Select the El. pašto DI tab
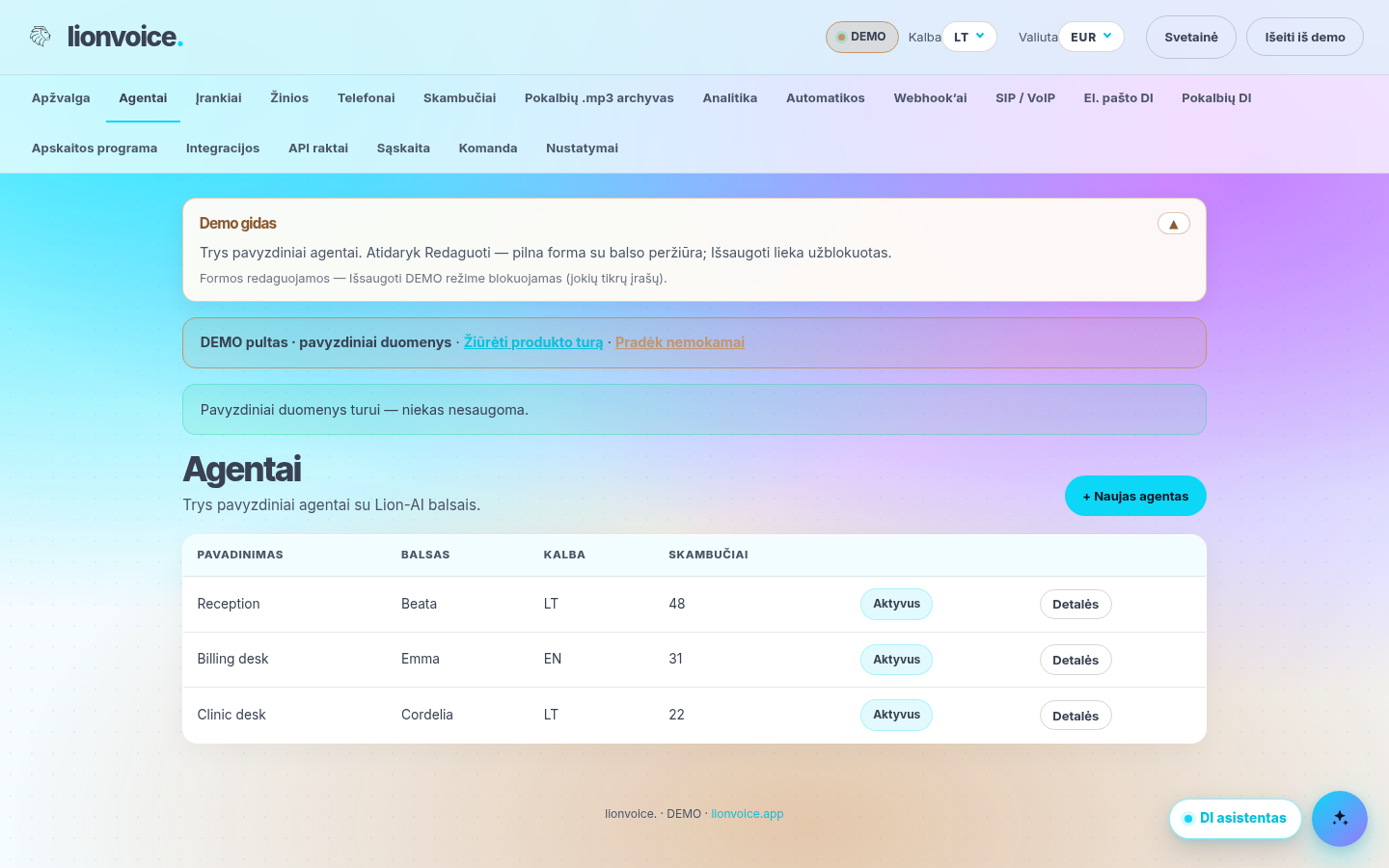The height and width of the screenshot is (868, 1389). pos(1119,97)
